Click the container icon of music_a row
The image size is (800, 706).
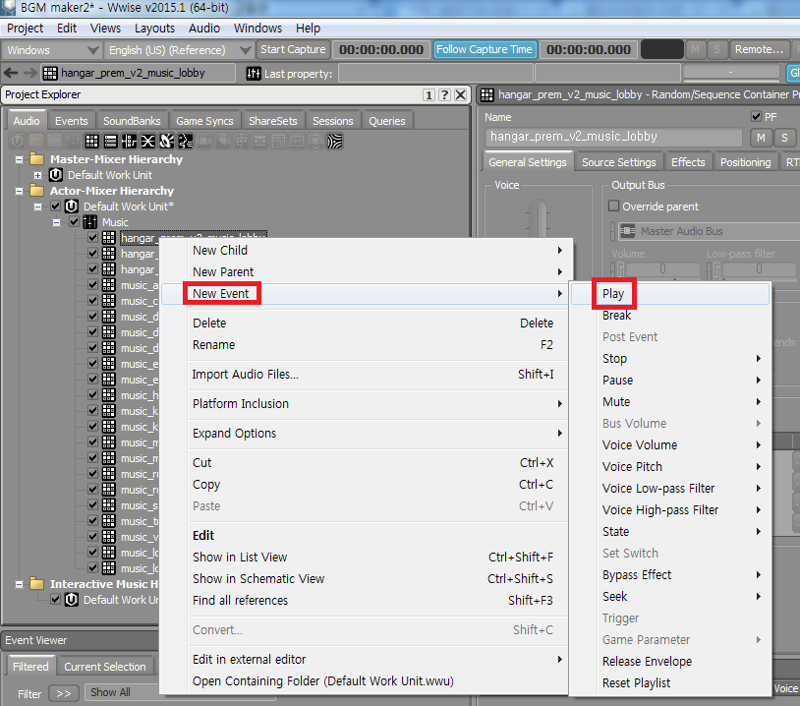(109, 285)
